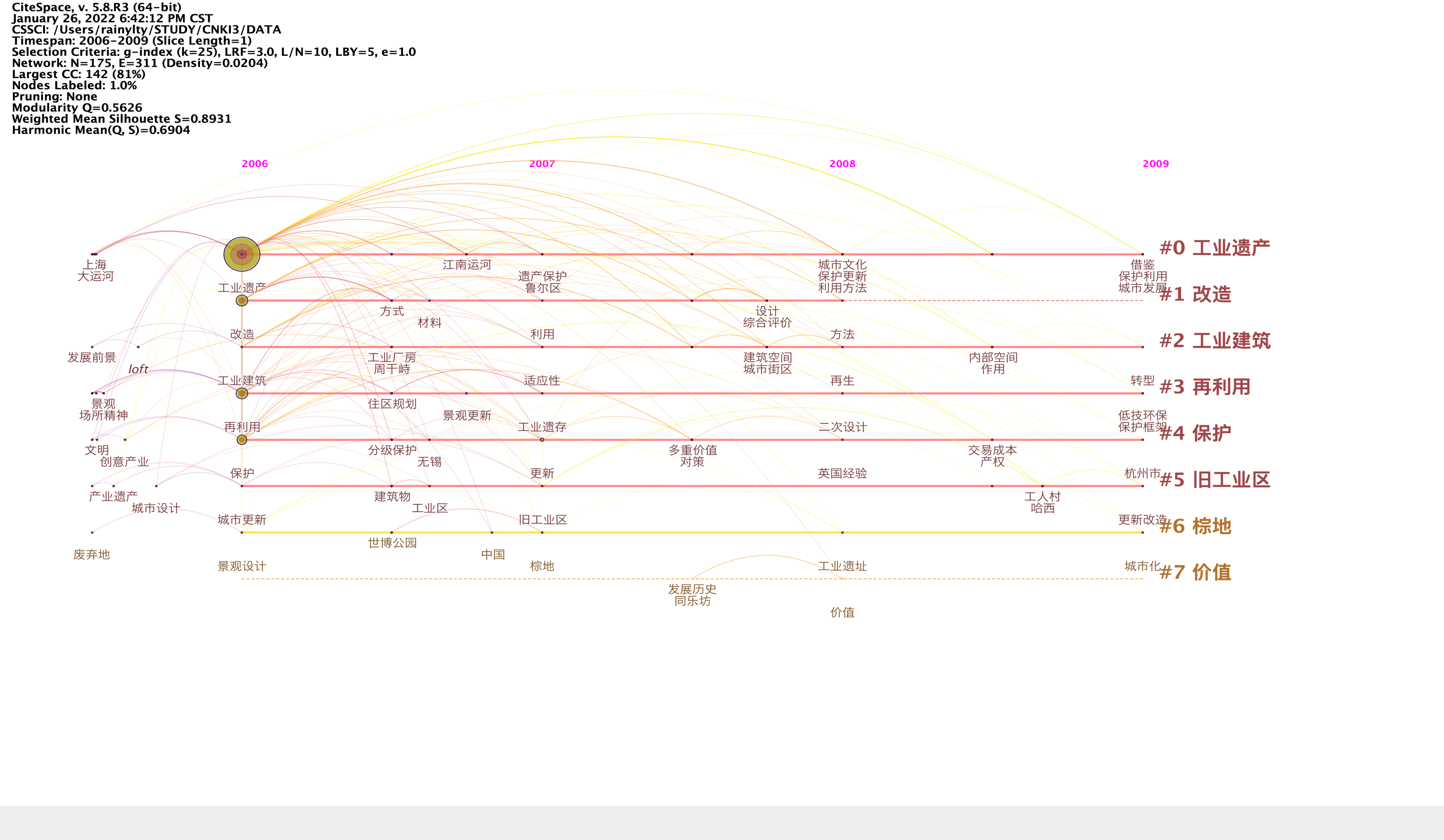1444x840 pixels.
Task: Click cluster label #7 价值
Action: click(x=1195, y=573)
